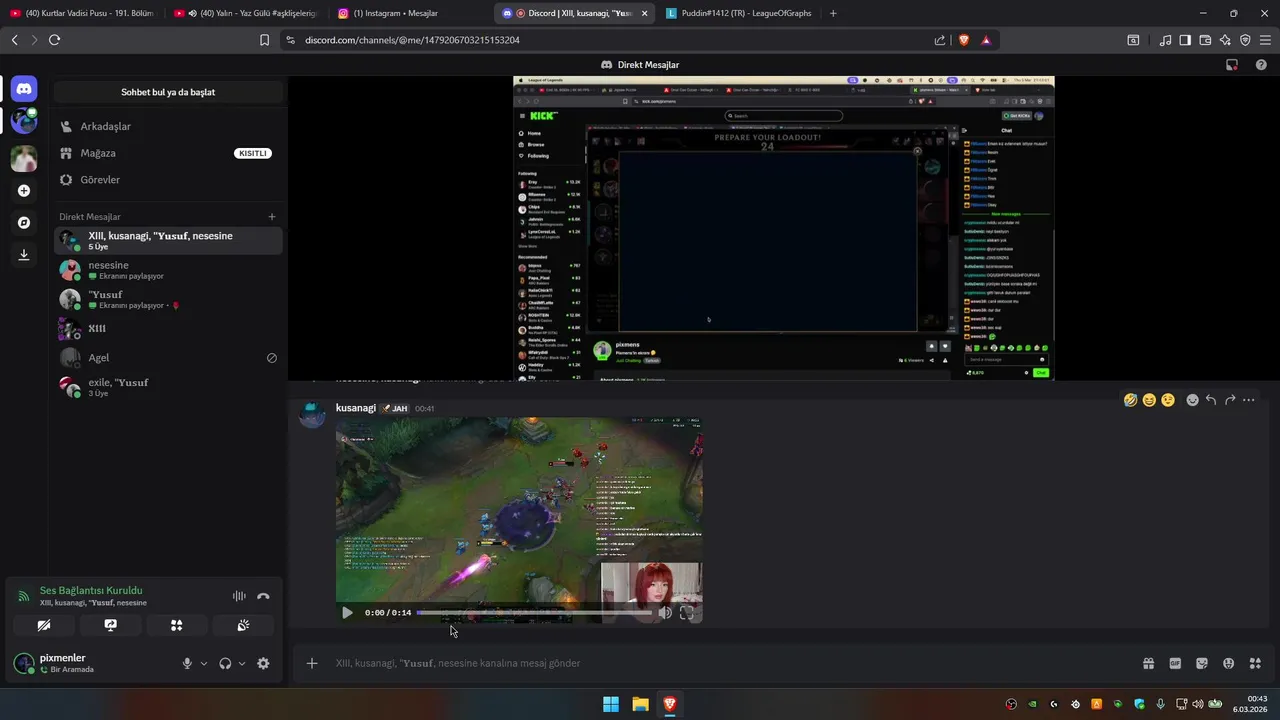Viewport: 1280px width, 720px height.
Task: Open the explore servers compass icon
Action: pos(24,223)
